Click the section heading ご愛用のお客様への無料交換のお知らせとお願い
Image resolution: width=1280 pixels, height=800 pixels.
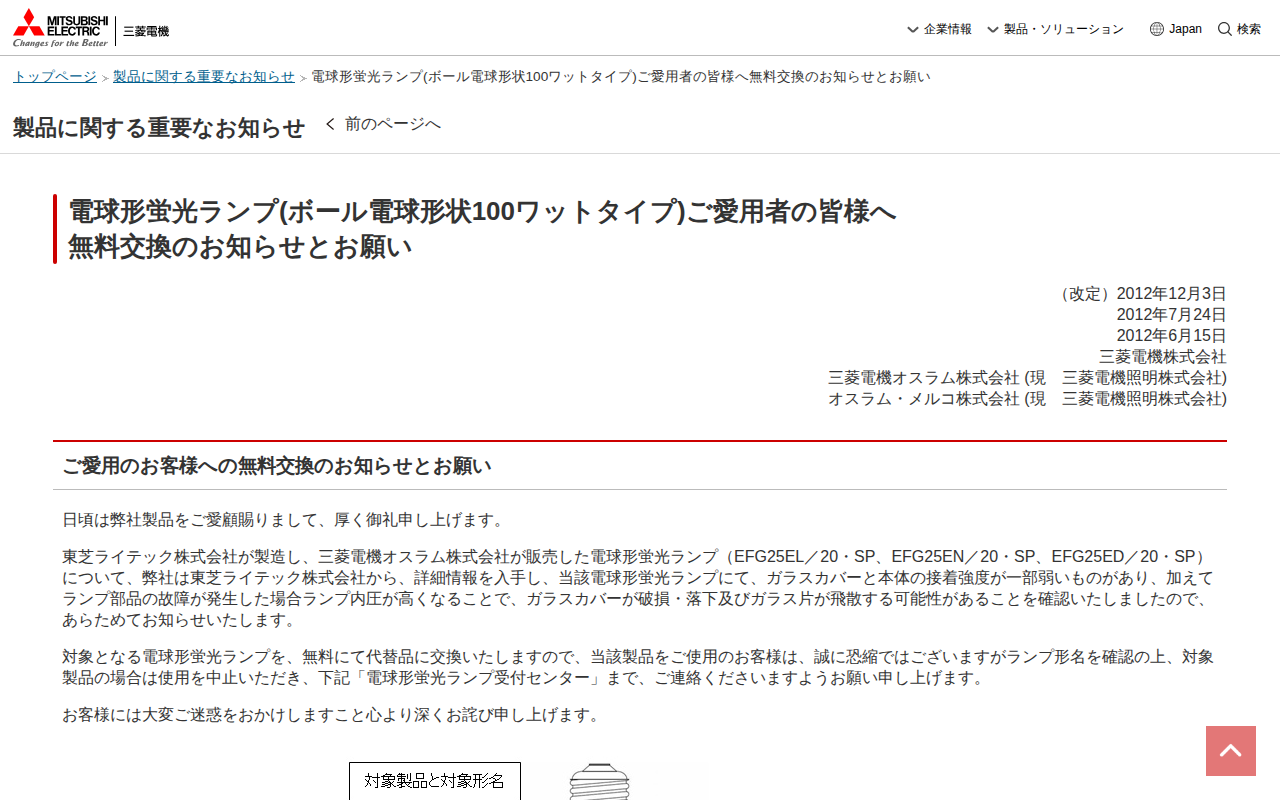click(277, 466)
